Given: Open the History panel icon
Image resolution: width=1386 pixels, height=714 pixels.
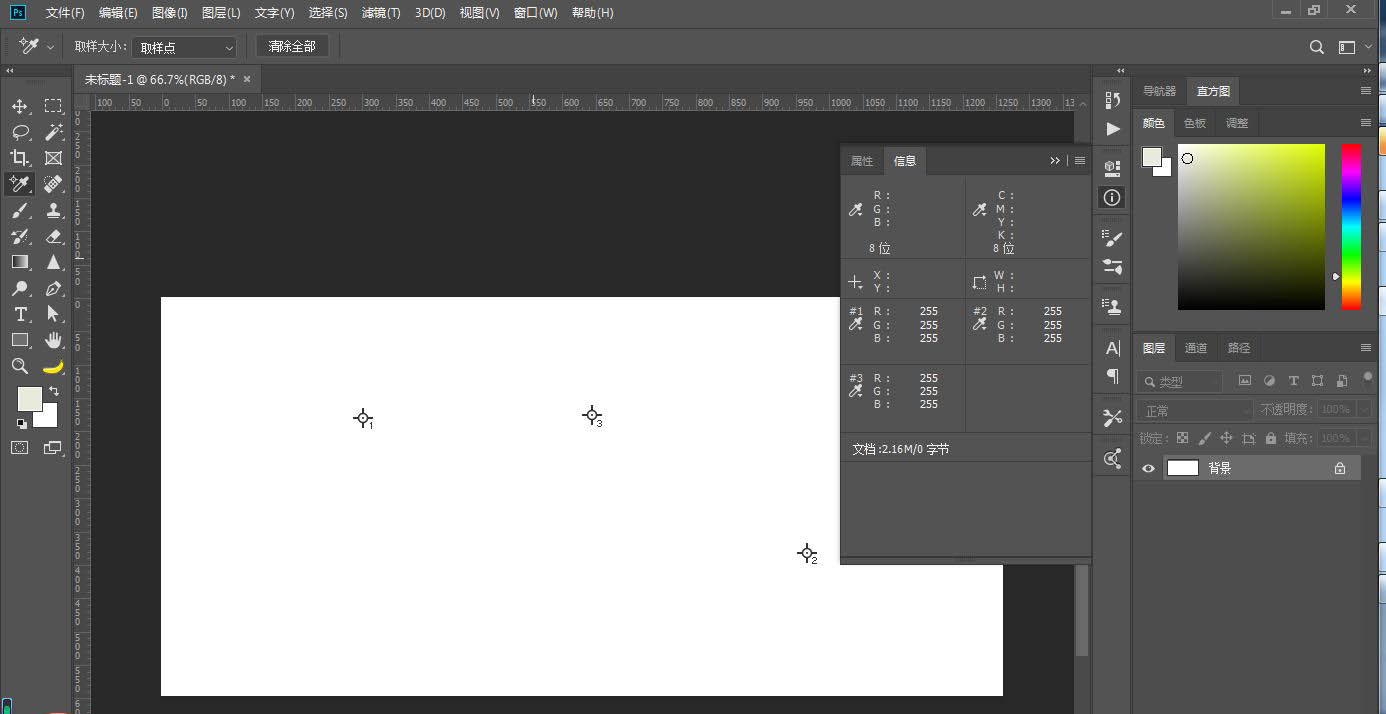Looking at the screenshot, I should pyautogui.click(x=1113, y=99).
